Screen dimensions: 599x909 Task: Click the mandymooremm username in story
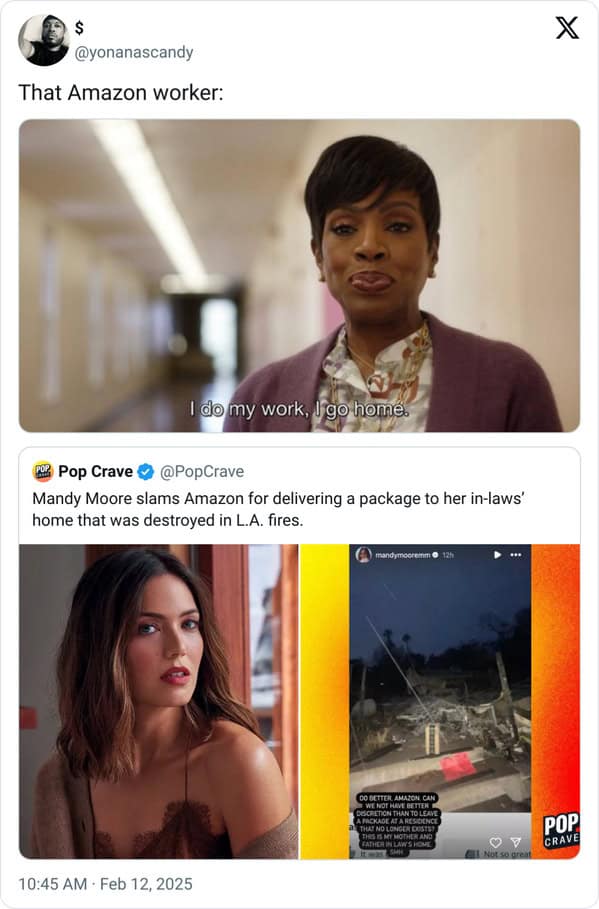click(403, 555)
